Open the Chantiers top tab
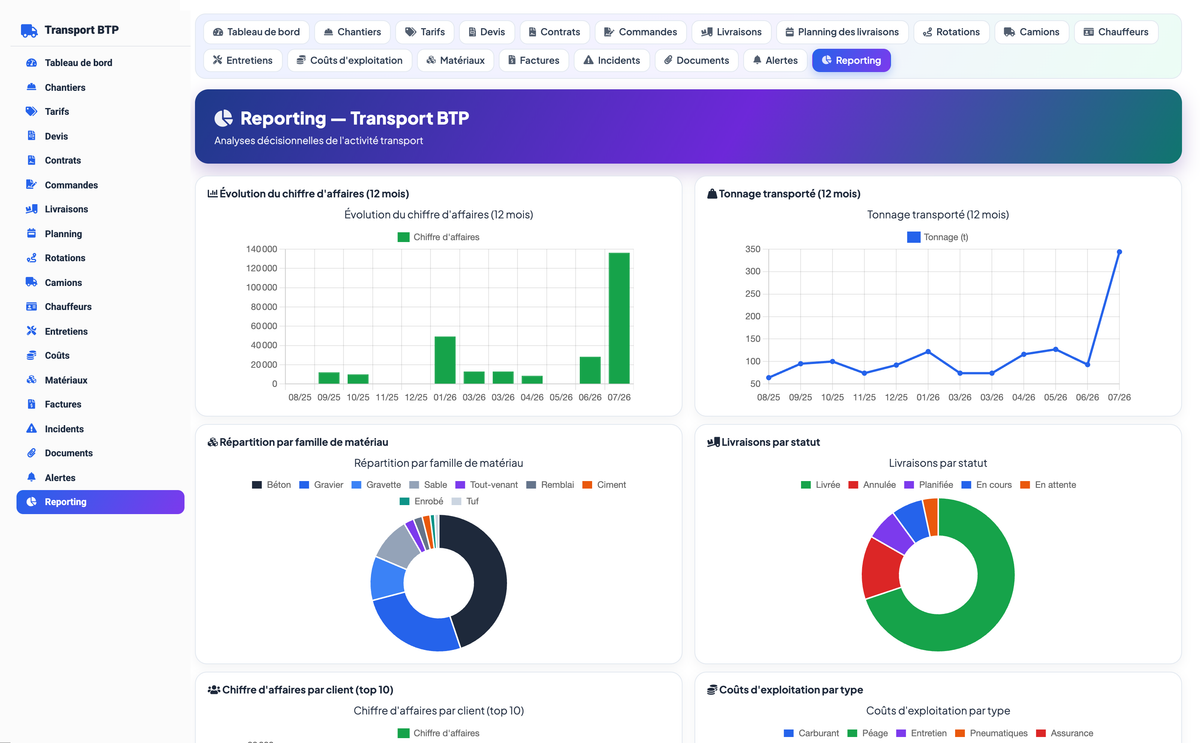Viewport: 1200px width, 743px height. pos(352,32)
